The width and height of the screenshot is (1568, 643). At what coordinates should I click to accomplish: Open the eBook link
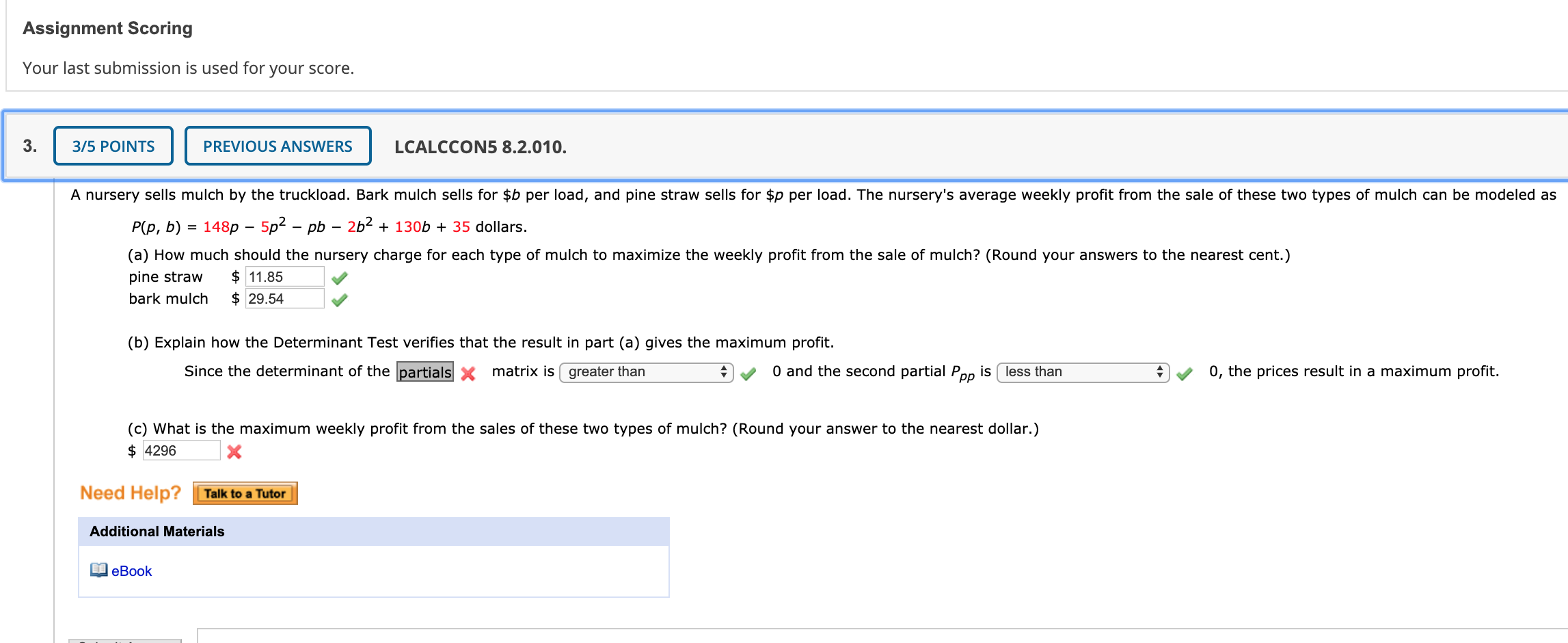click(x=131, y=570)
